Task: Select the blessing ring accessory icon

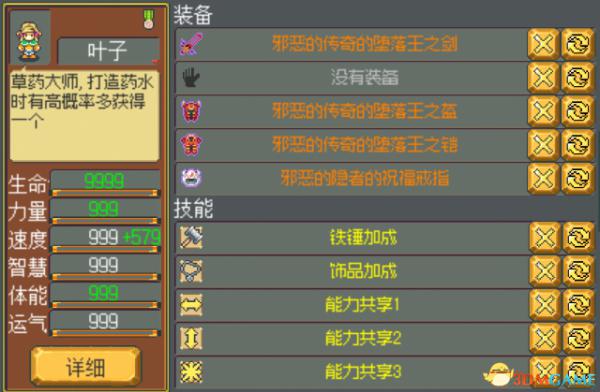Action: (191, 178)
